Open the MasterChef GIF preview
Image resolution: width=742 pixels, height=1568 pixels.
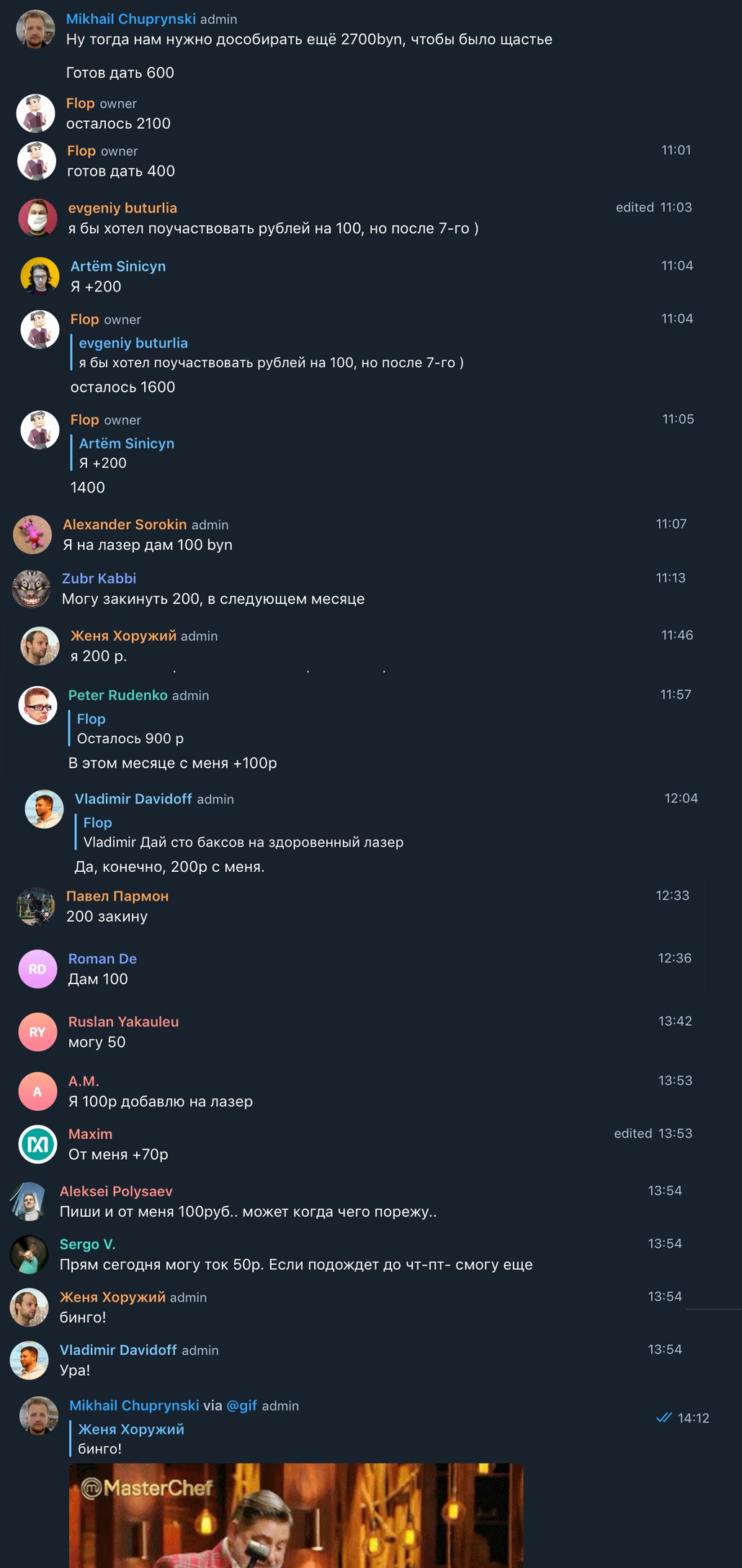click(x=296, y=1515)
